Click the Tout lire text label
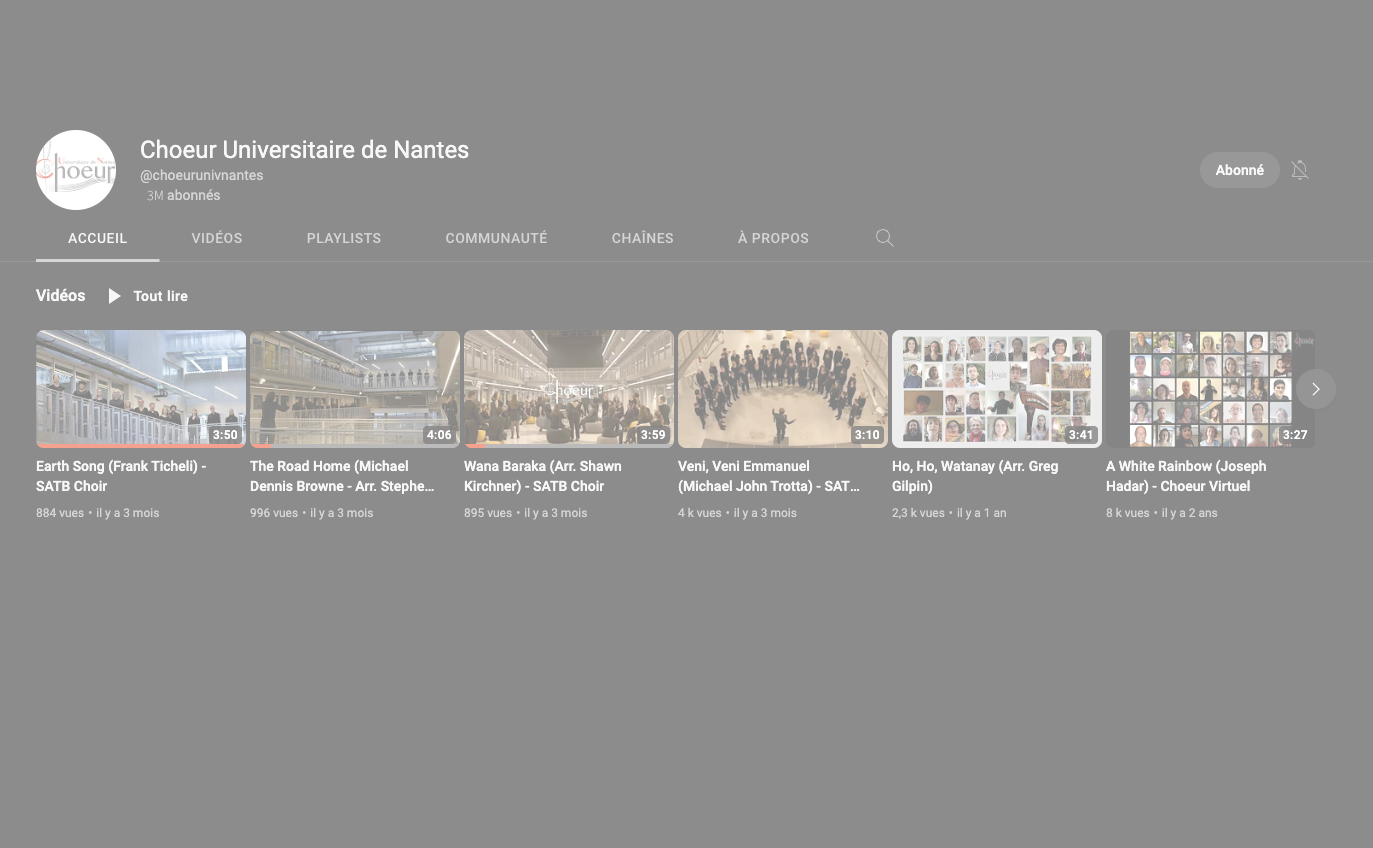 pos(161,296)
